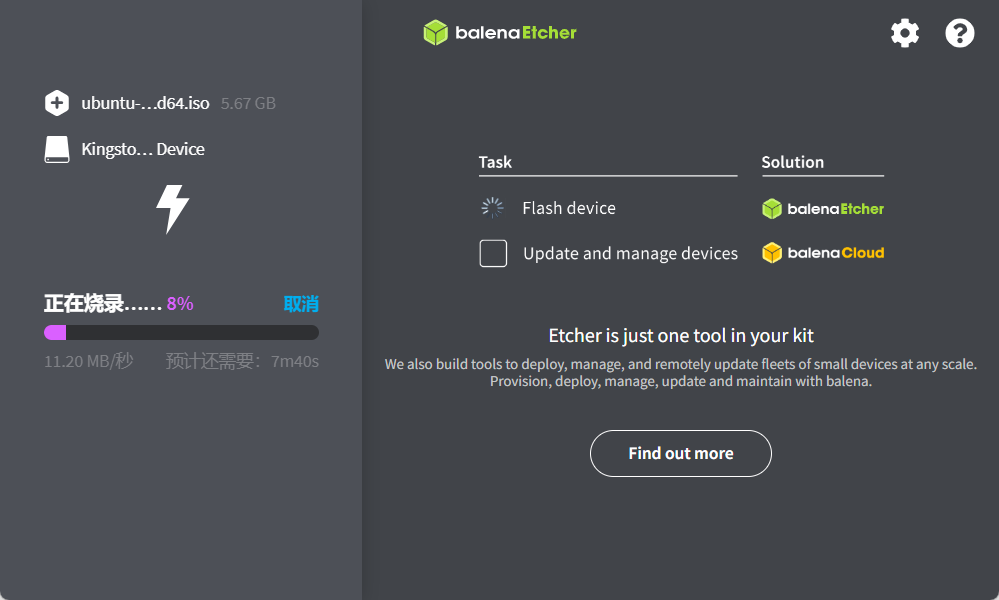The width and height of the screenshot is (999, 600).
Task: Click 'Etcher is just one tool' heading
Action: coord(680,336)
